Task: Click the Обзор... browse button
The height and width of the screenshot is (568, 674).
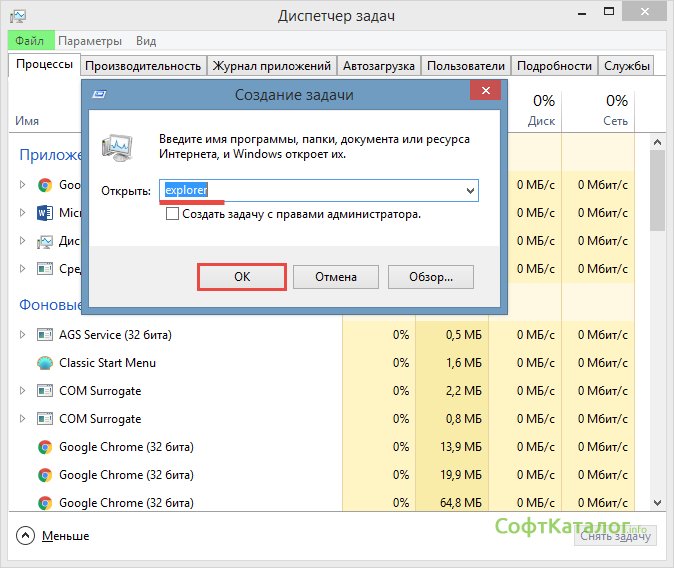Action: 431,277
